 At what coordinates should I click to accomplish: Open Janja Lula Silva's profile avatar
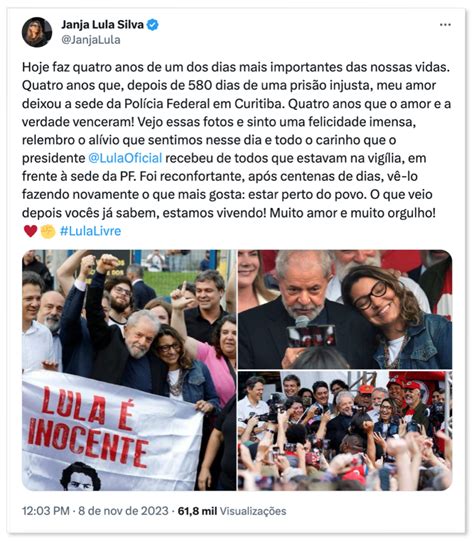37,32
